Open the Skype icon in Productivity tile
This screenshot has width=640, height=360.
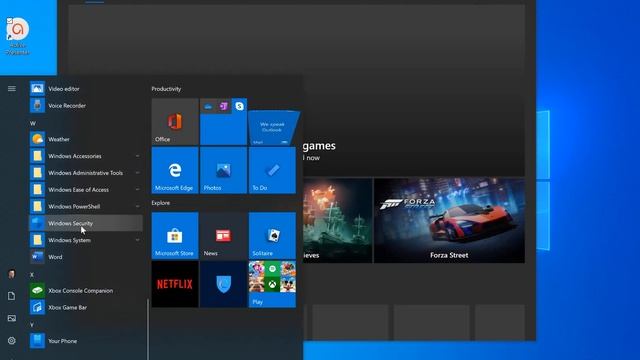coord(239,106)
